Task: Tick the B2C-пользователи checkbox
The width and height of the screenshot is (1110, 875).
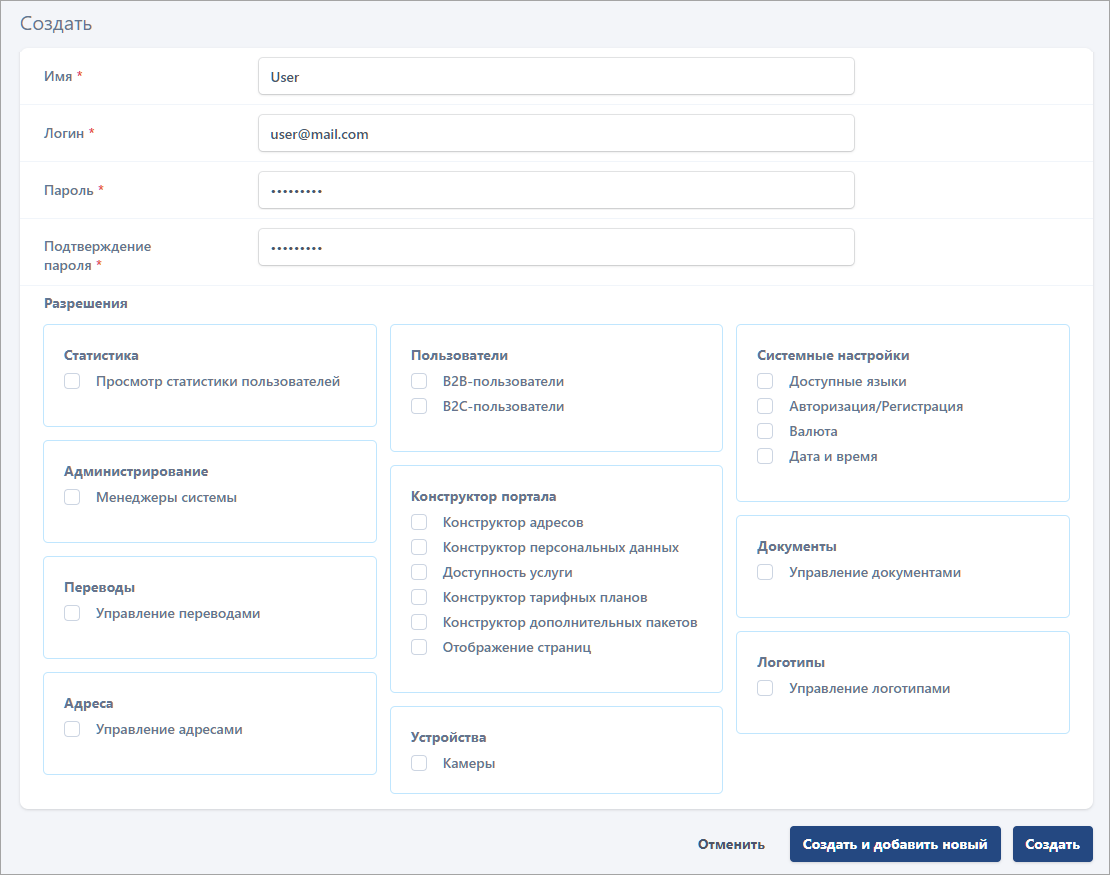Action: tap(419, 406)
